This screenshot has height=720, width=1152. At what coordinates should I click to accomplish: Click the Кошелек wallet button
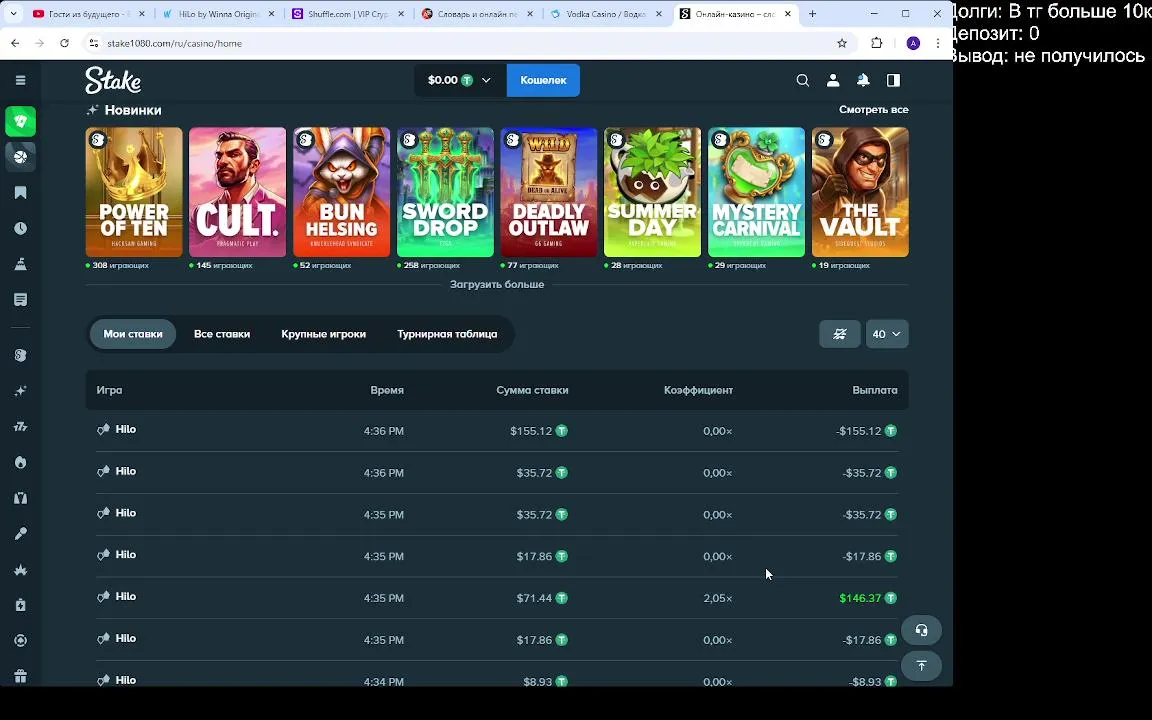pyautogui.click(x=543, y=80)
